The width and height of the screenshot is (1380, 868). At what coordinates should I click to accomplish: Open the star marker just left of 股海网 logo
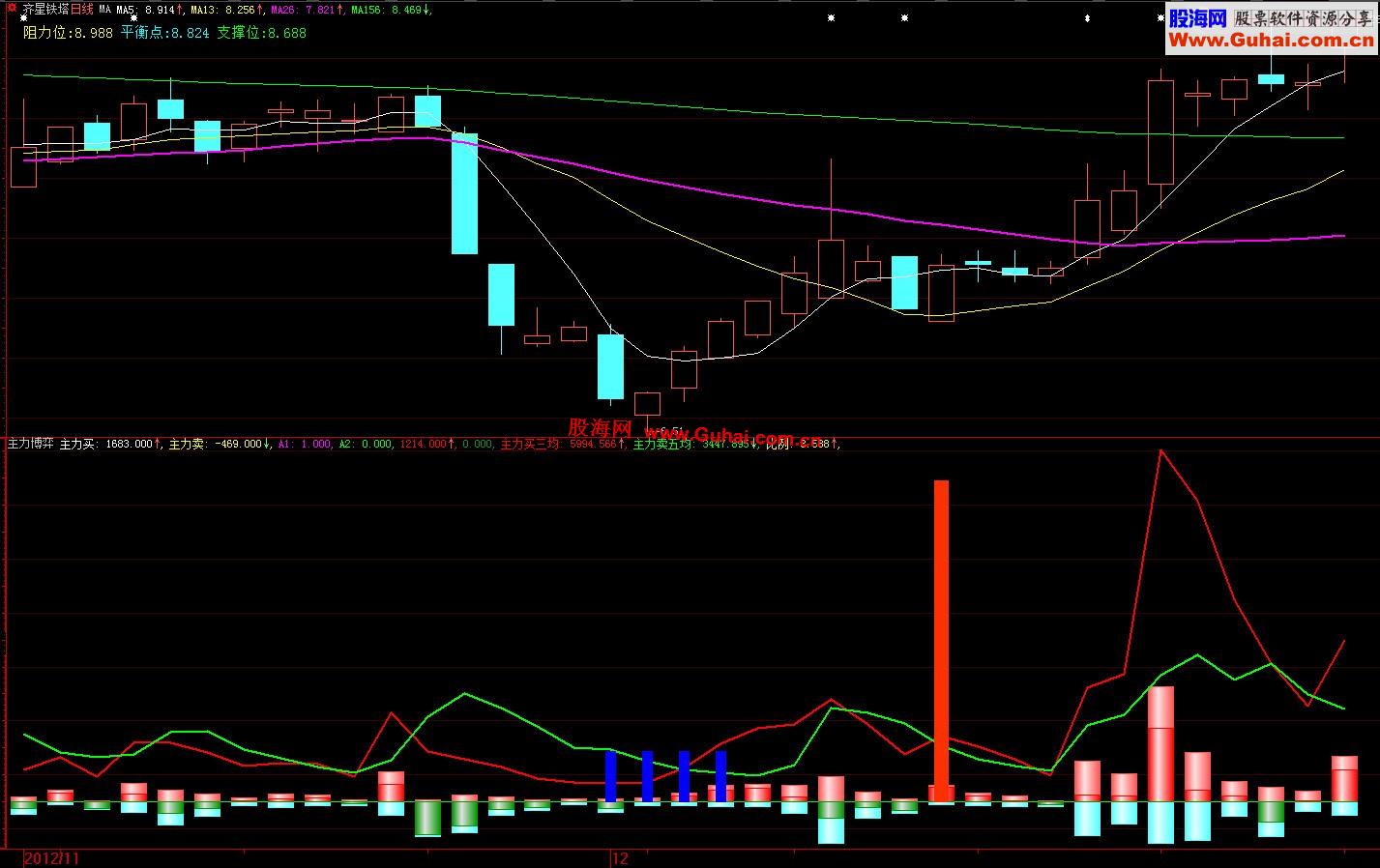(1160, 17)
